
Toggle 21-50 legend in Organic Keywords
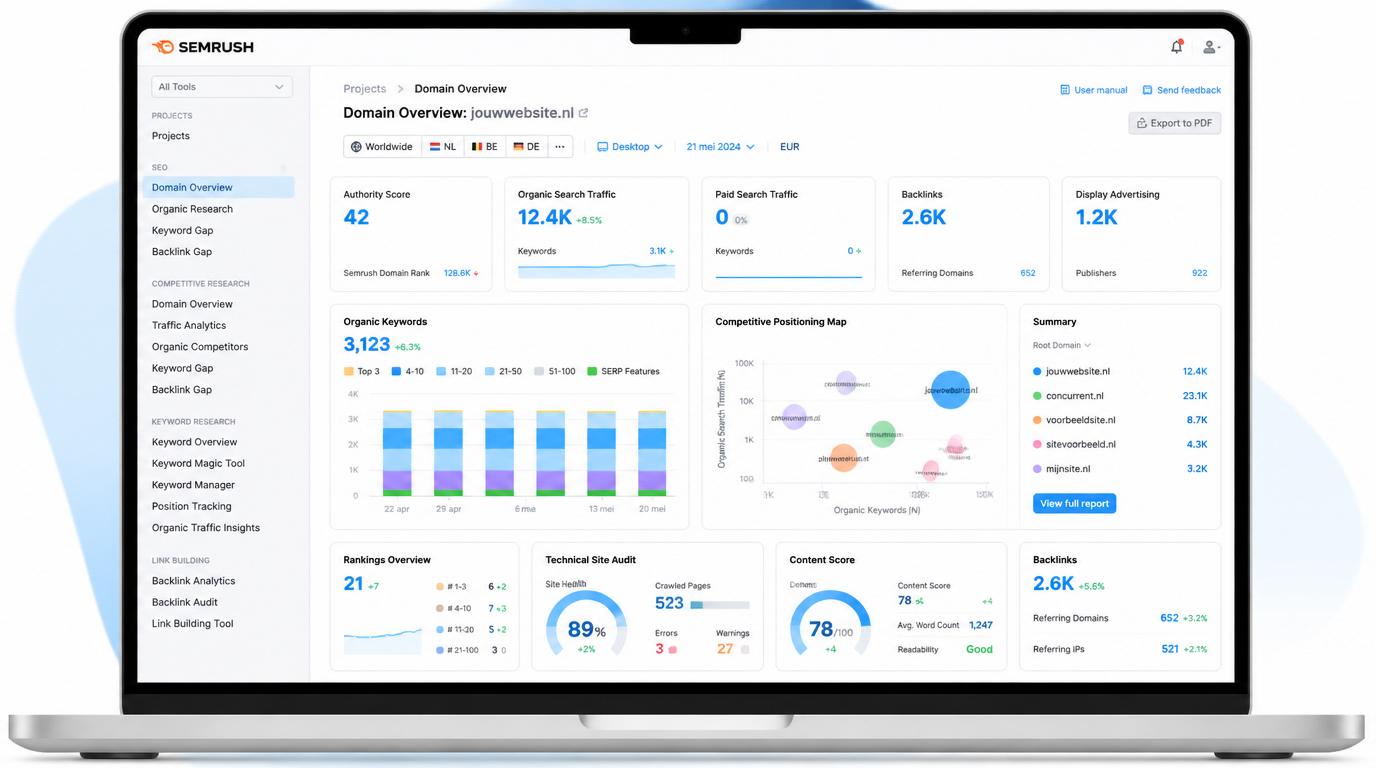click(503, 371)
